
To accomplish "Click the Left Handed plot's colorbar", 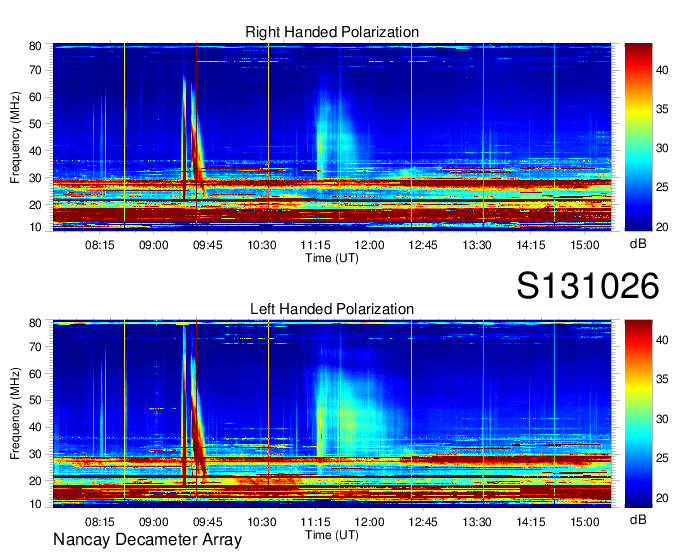I will [x=638, y=414].
